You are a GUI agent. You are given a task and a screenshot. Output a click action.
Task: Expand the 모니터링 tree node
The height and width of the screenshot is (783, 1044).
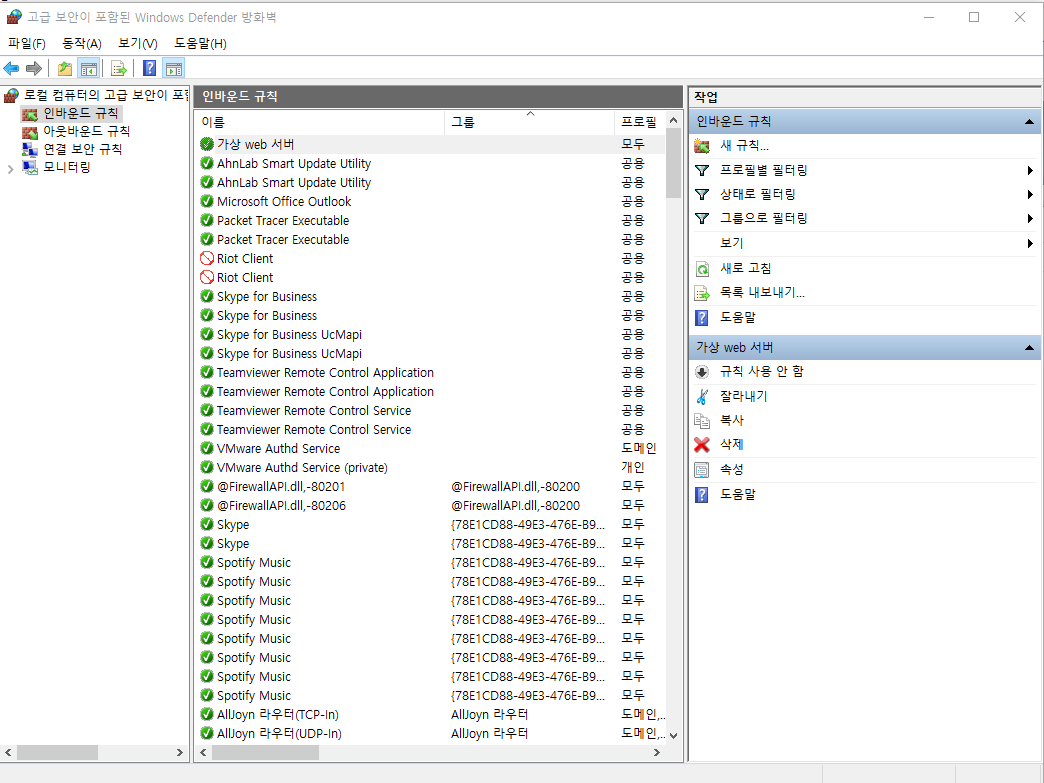coord(10,169)
